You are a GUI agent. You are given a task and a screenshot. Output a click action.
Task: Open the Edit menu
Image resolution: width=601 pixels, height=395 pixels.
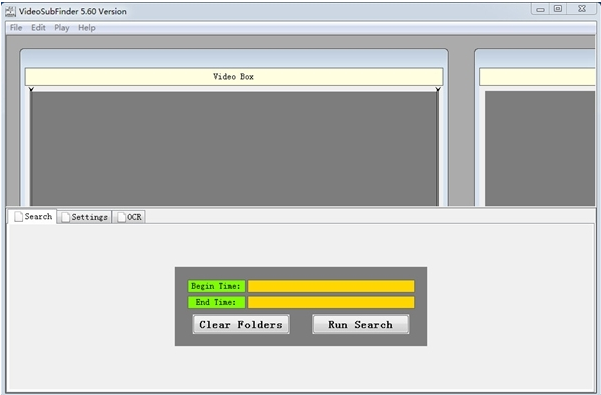pos(38,28)
